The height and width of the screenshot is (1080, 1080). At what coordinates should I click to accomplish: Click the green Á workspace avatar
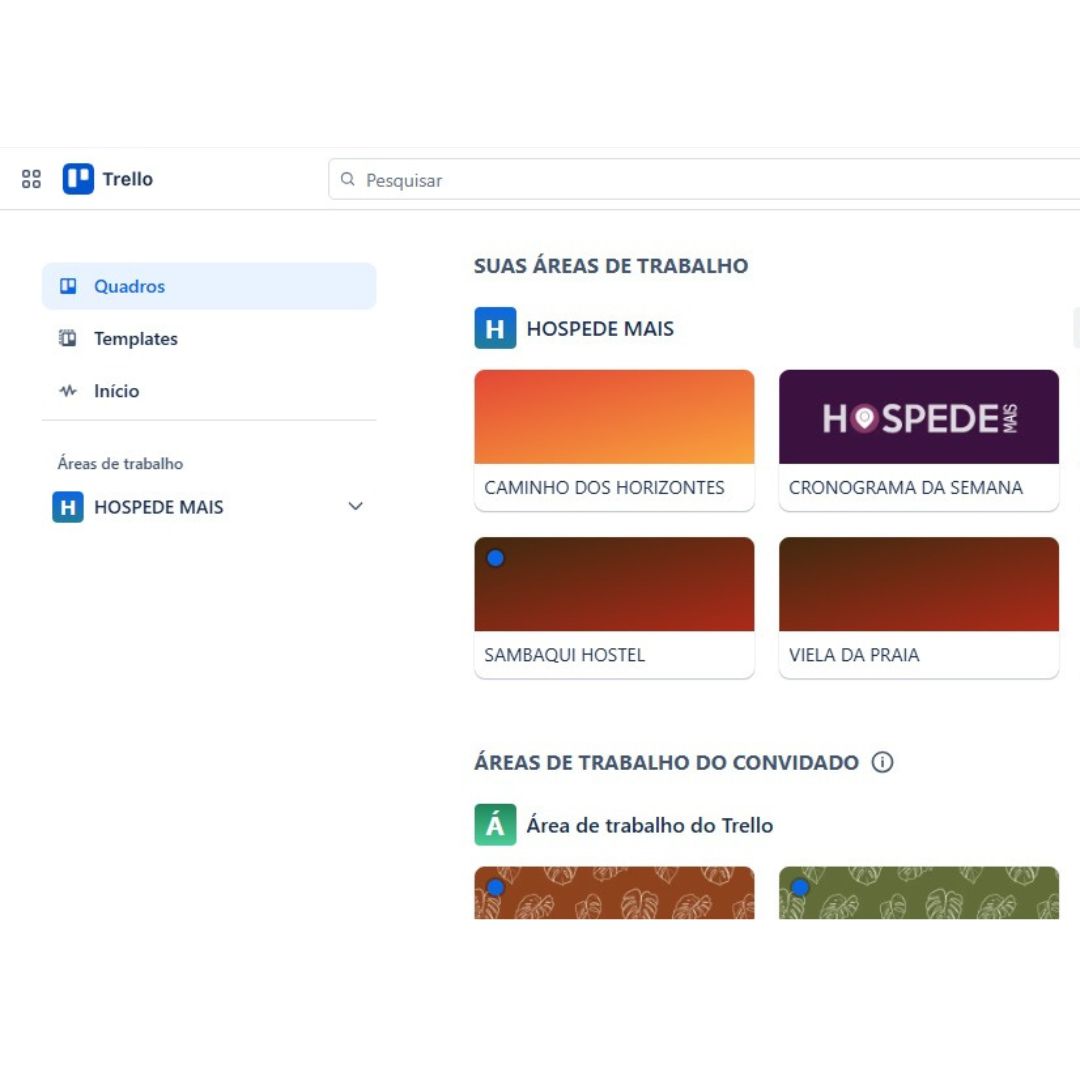[x=495, y=824]
